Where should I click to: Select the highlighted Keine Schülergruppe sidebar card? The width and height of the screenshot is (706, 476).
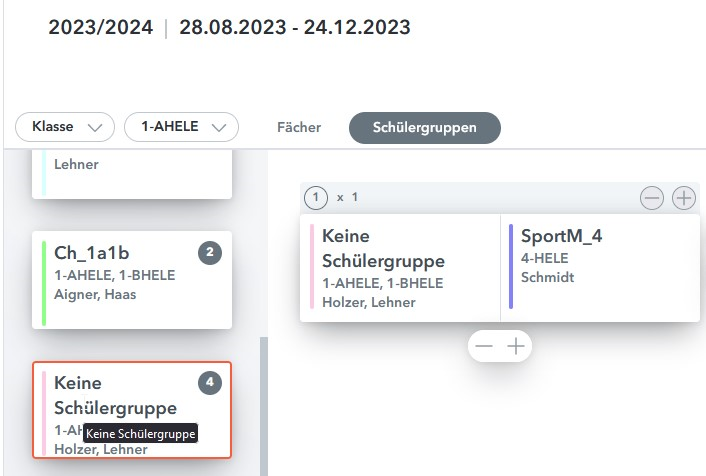(x=132, y=410)
